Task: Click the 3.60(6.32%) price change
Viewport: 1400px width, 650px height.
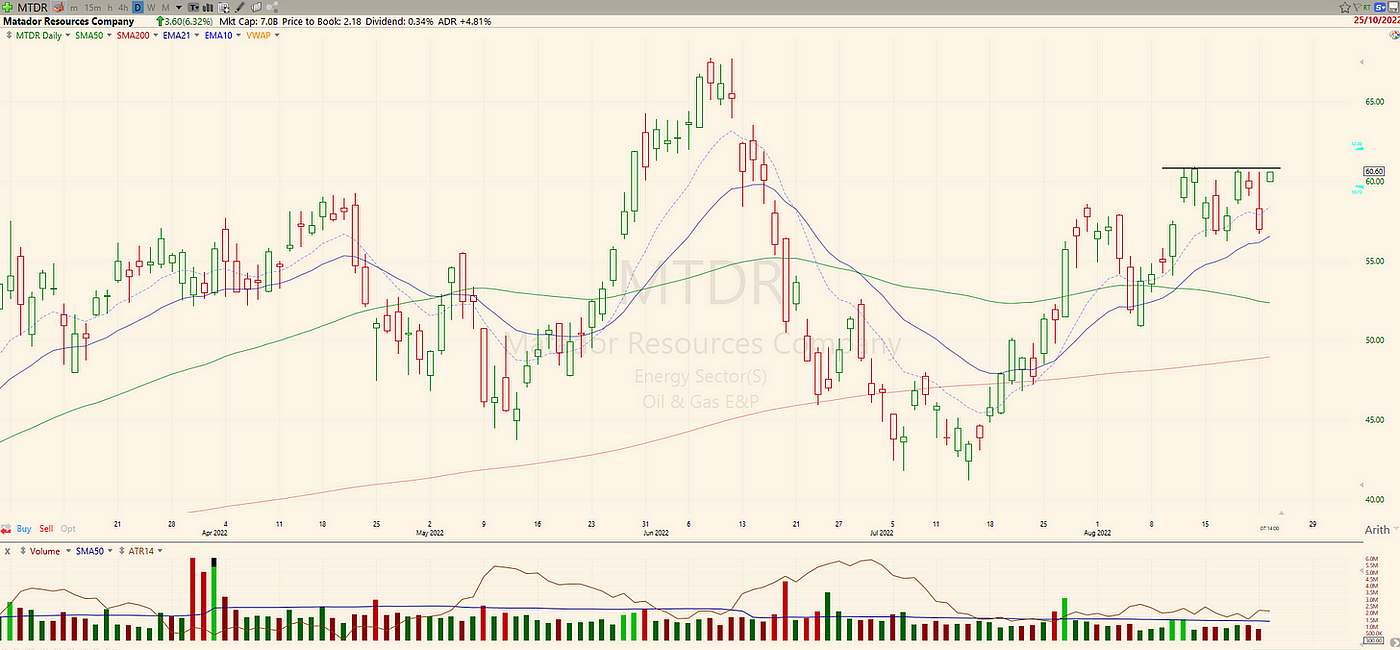Action: coord(185,21)
